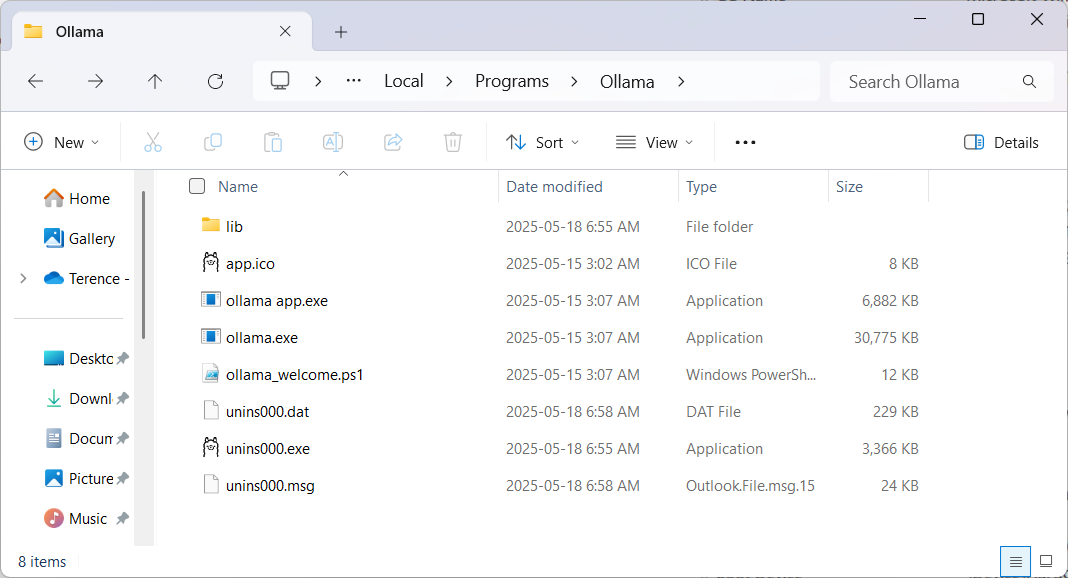Open the Sort dropdown menu
1068x578 pixels.
coord(543,142)
